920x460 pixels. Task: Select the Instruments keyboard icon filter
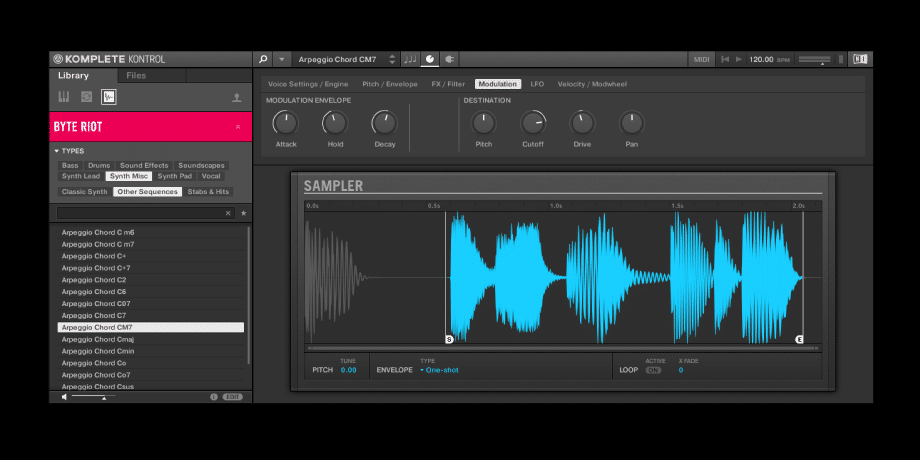coord(64,97)
